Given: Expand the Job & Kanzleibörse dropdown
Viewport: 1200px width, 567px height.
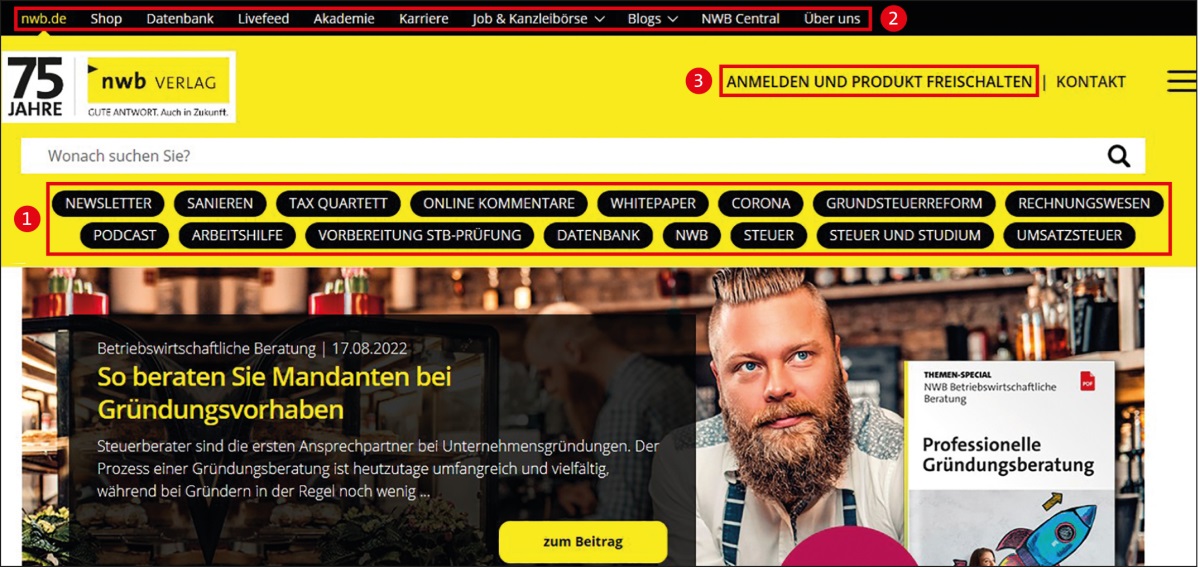Looking at the screenshot, I should coord(538,18).
